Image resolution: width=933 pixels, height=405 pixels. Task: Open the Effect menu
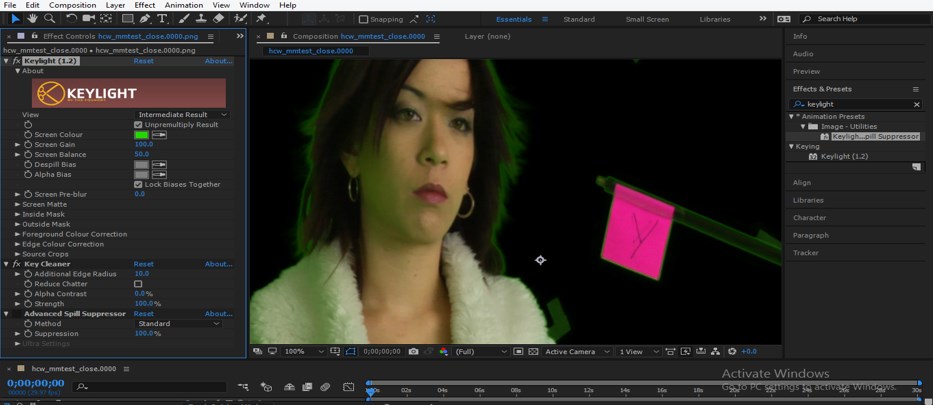(145, 5)
